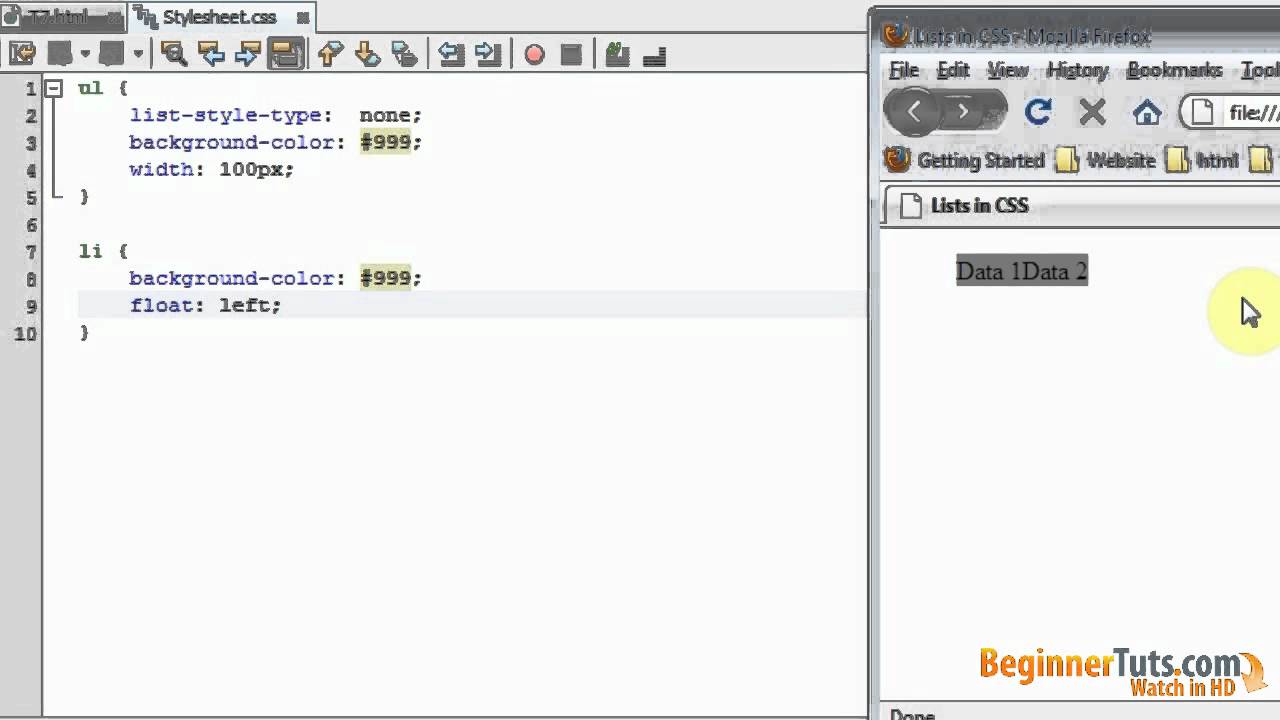Jump to next bookmark
This screenshot has height=720, width=1280.
(367, 54)
